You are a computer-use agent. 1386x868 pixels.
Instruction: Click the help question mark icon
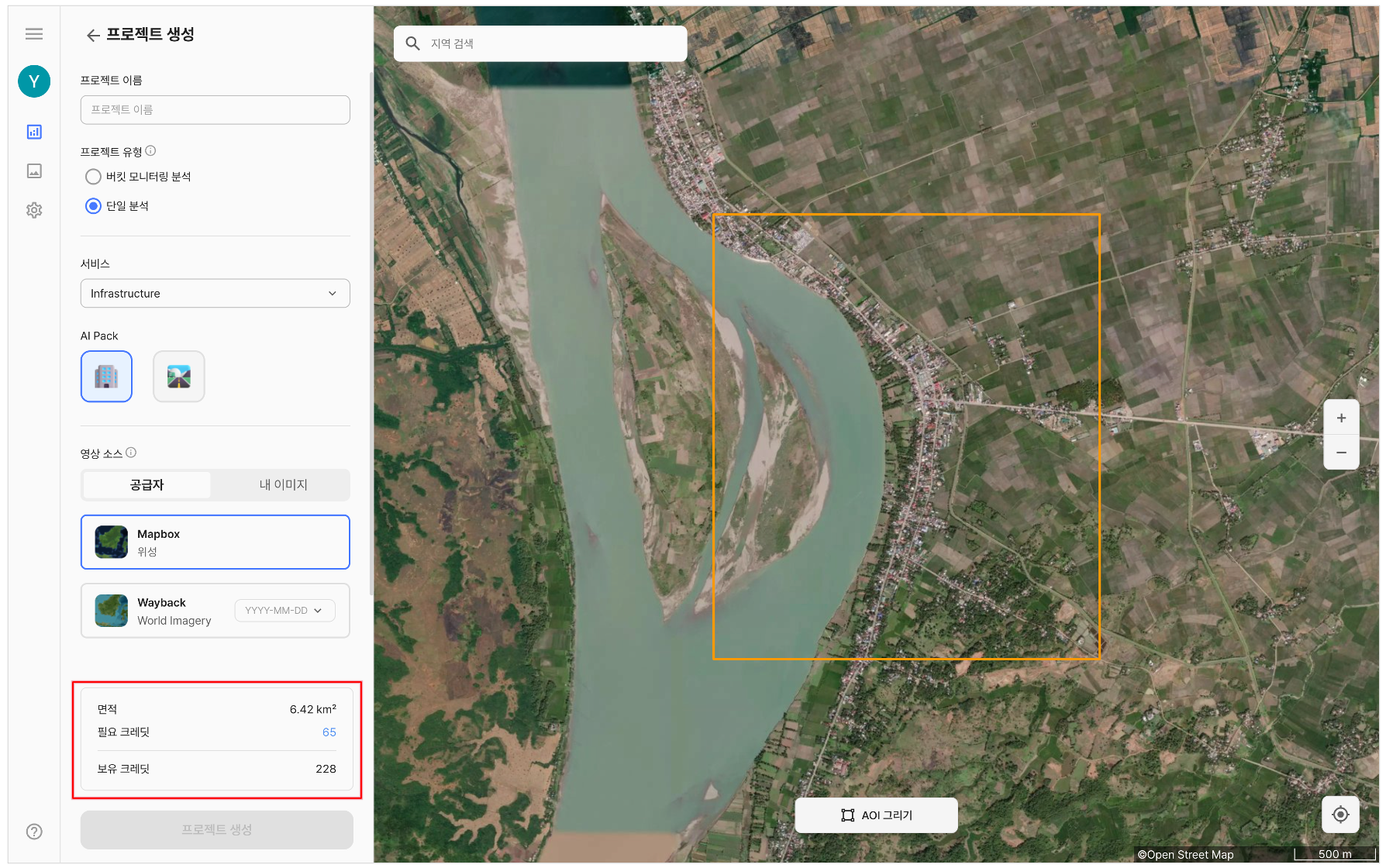click(x=34, y=832)
